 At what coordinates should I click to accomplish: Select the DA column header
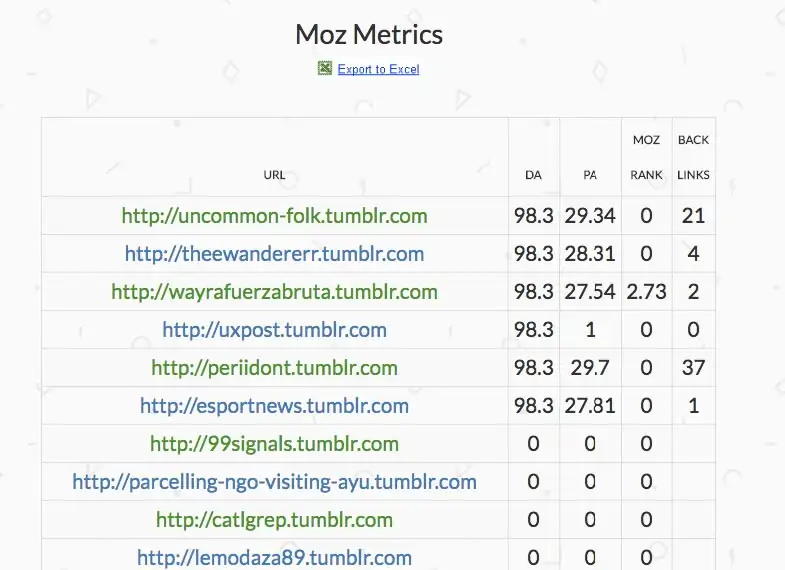(x=533, y=175)
